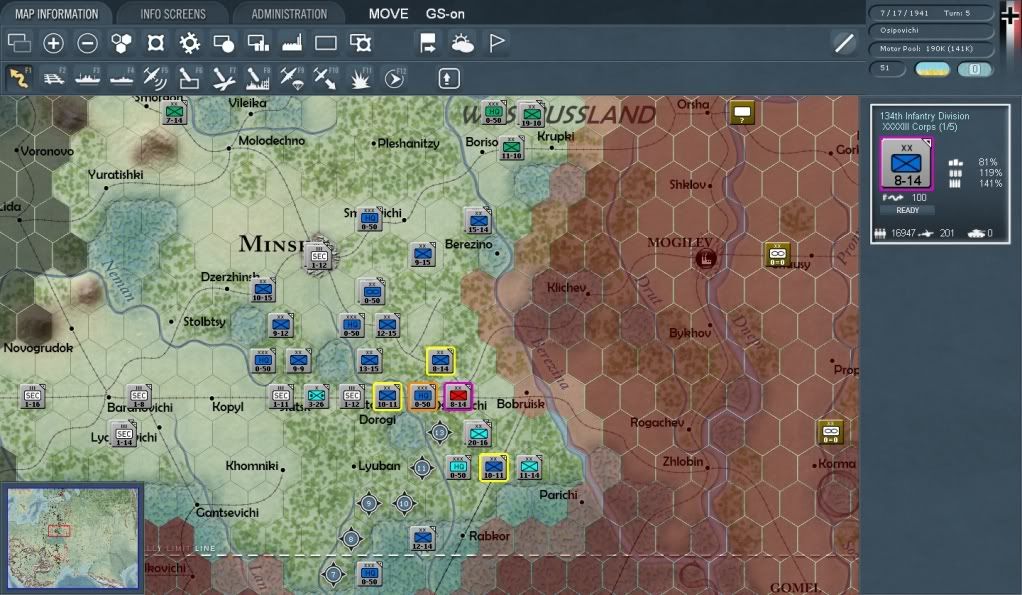Select the 20-16 cyan unit counter

(x=478, y=434)
